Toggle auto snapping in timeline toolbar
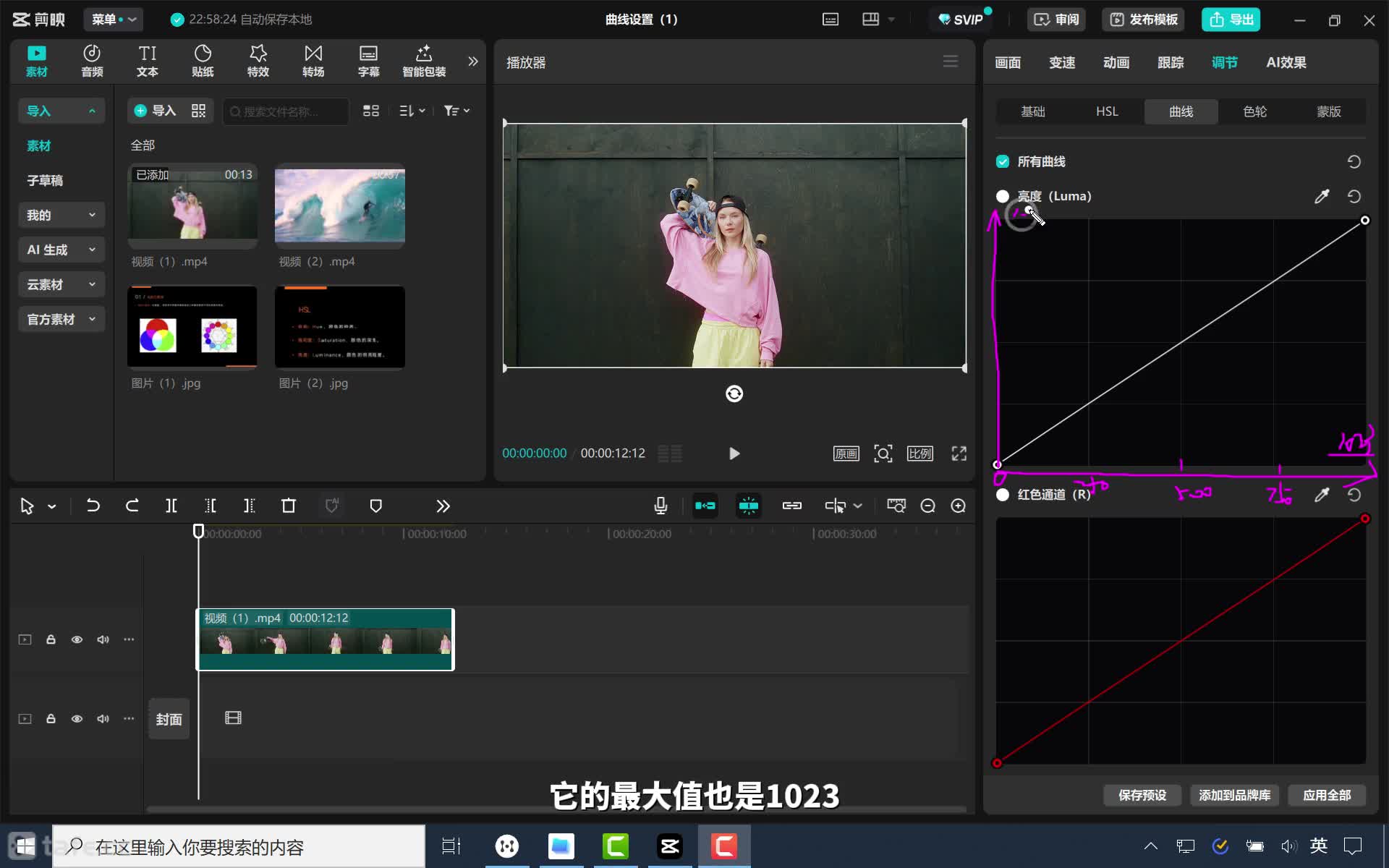Image resolution: width=1389 pixels, height=868 pixels. click(749, 506)
